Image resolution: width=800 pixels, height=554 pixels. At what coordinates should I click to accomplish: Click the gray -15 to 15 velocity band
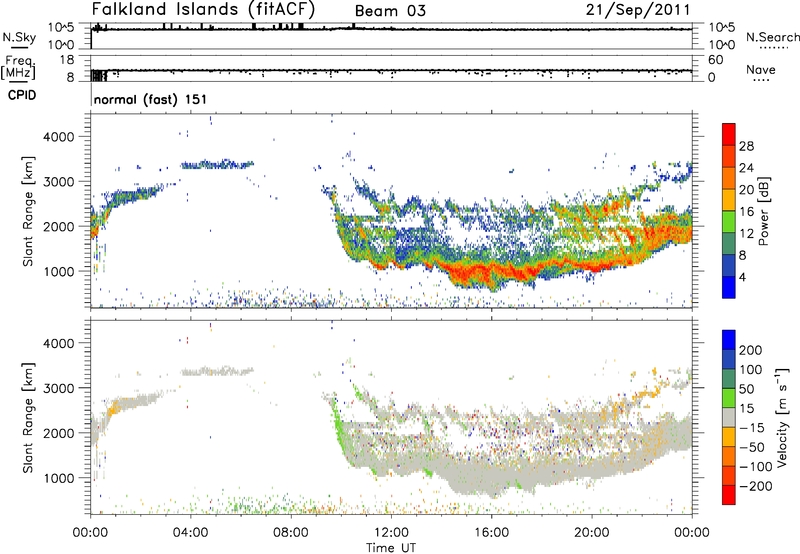click(729, 417)
